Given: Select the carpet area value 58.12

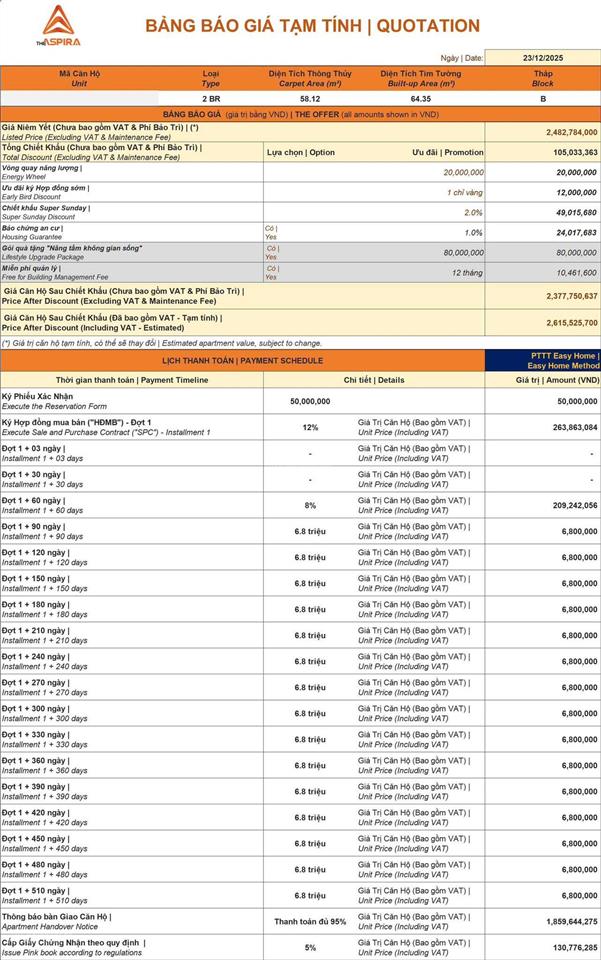Looking at the screenshot, I should click(x=310, y=99).
